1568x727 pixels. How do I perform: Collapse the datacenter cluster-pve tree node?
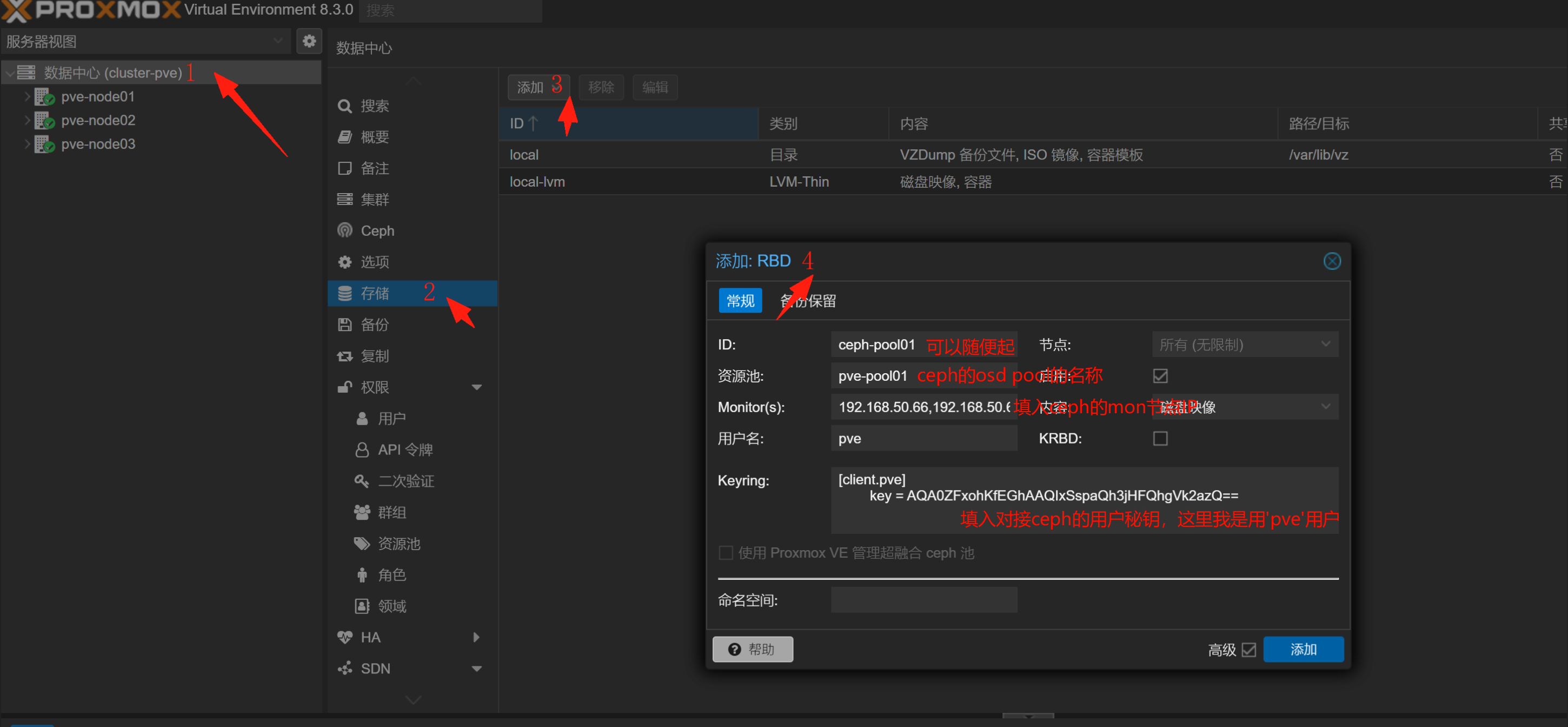click(10, 73)
